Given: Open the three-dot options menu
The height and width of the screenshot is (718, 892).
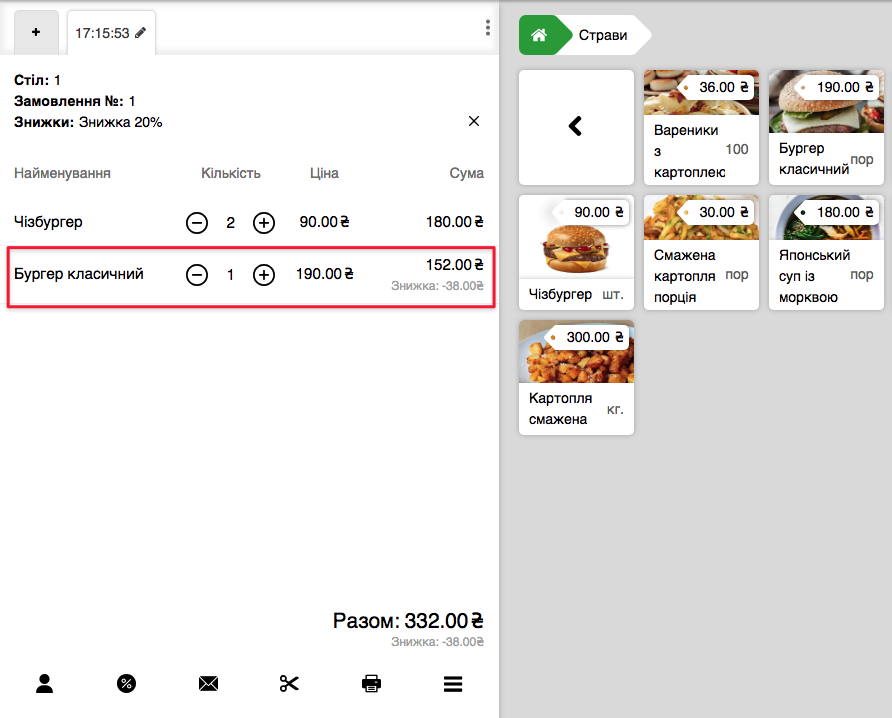Looking at the screenshot, I should click(x=487, y=28).
